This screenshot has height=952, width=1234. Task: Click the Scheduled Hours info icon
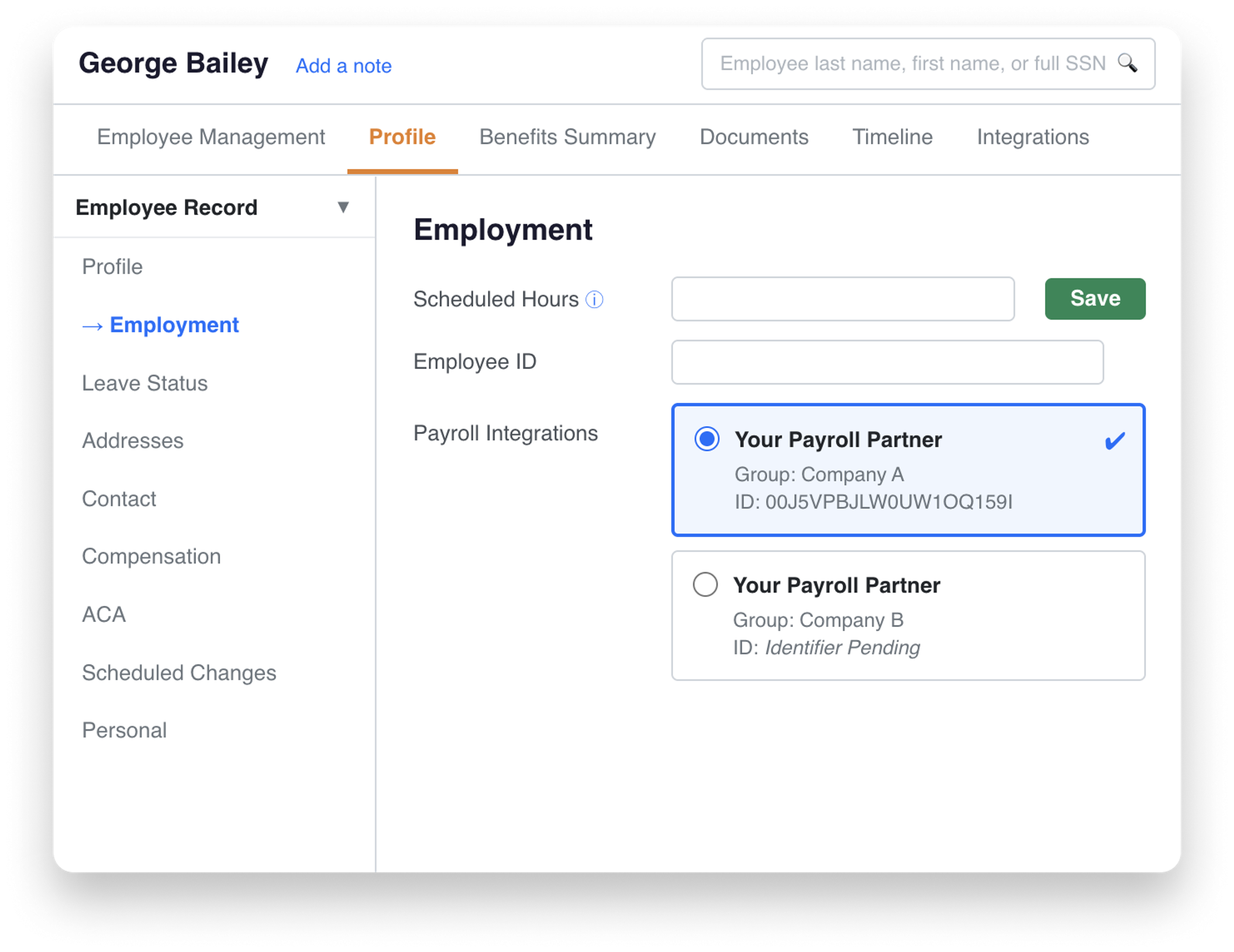click(x=595, y=299)
